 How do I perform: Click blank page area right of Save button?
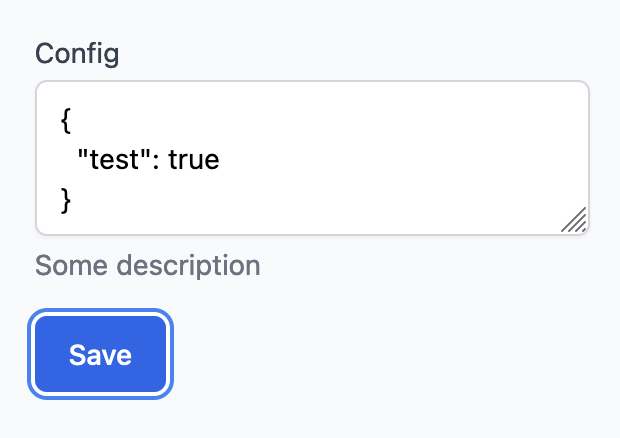(380, 355)
